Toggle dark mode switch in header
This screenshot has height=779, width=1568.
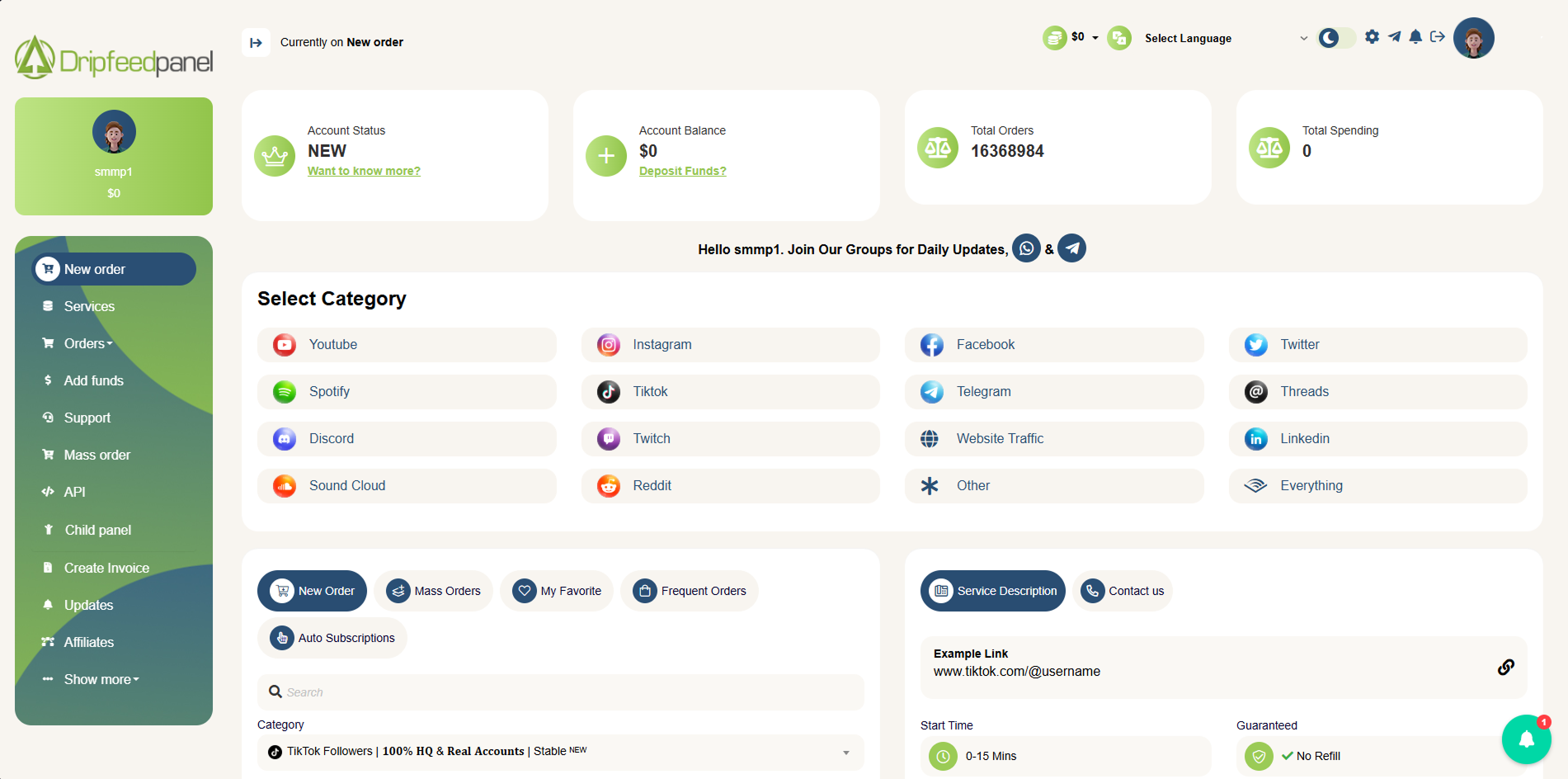pyautogui.click(x=1336, y=38)
